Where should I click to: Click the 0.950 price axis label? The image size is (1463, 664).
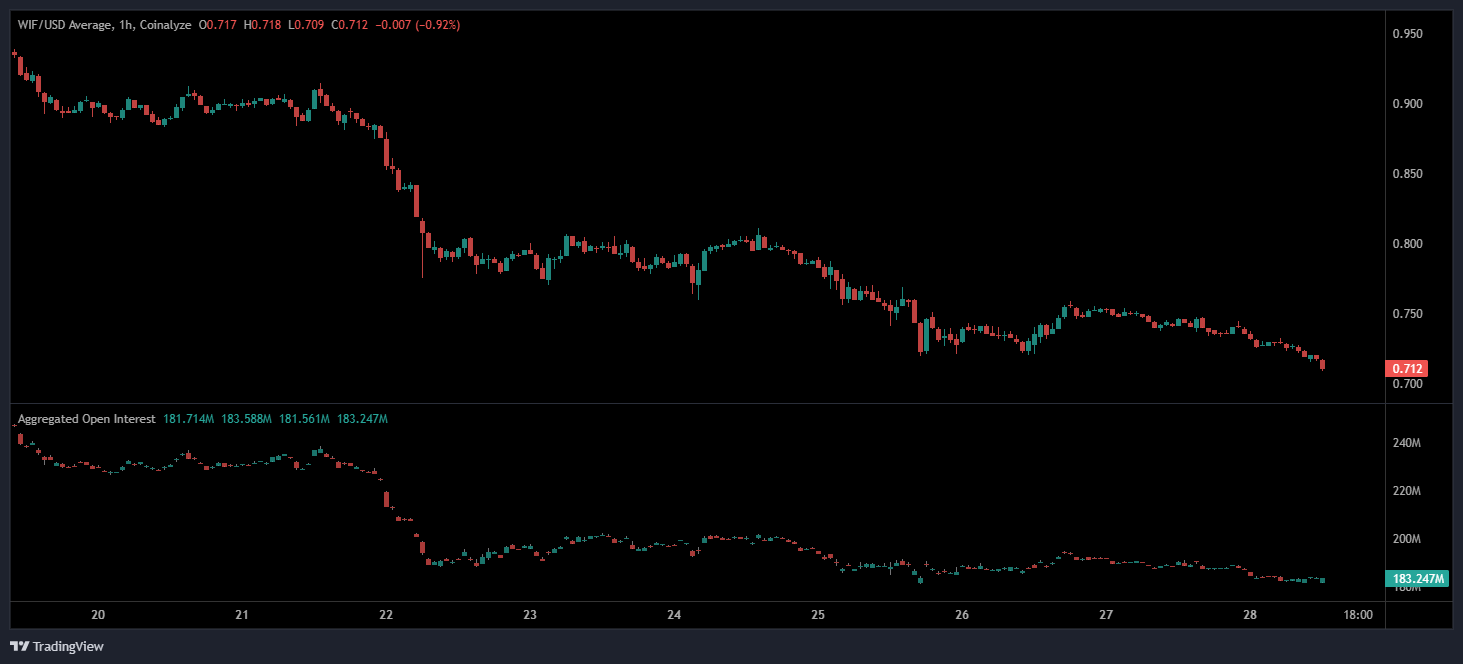tap(1407, 34)
